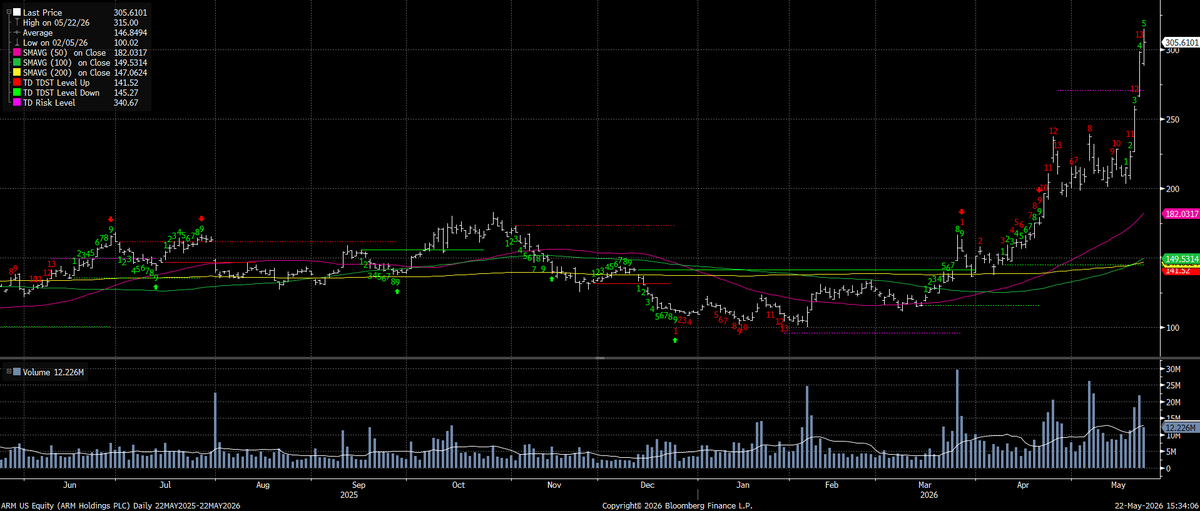The image size is (1200, 511).
Task: Click the Volume legend color swatch
Action: tap(17, 372)
